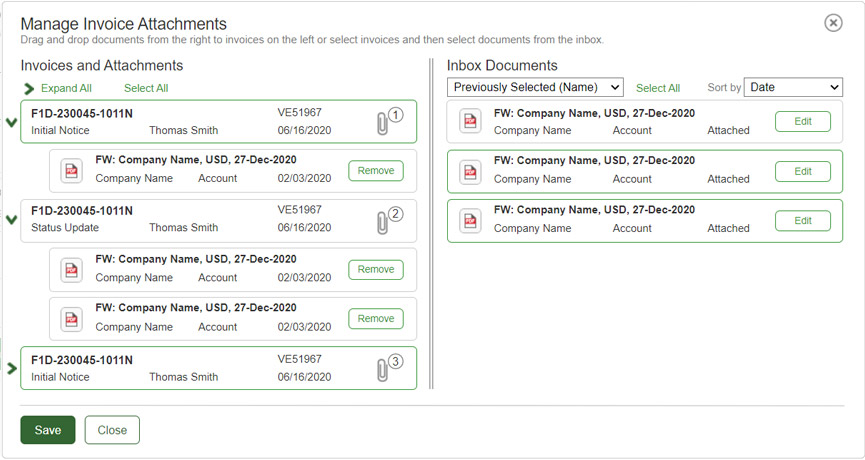Expand the last Initial Notice invoice row
865x460 pixels.
(x=12, y=368)
